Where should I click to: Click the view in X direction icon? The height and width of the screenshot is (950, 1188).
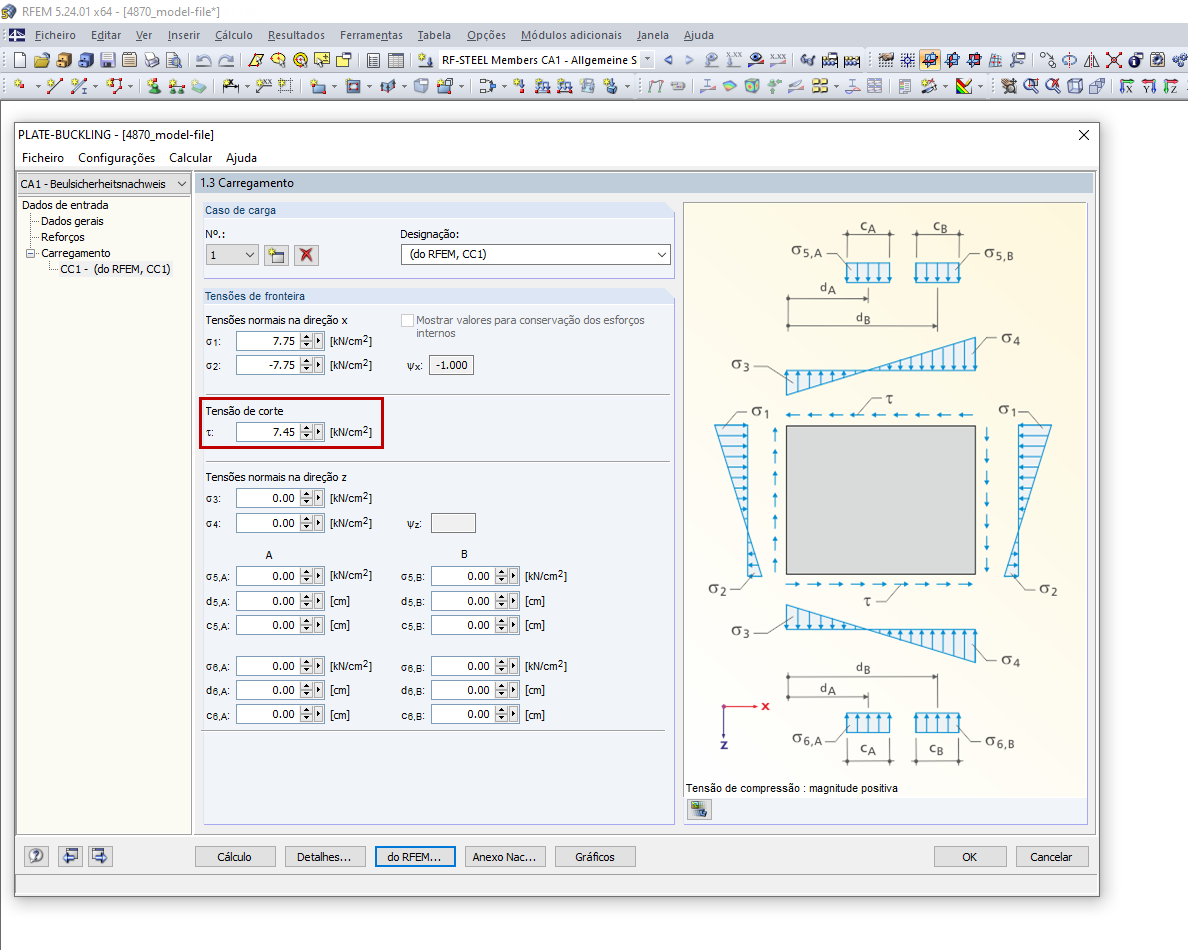pyautogui.click(x=1127, y=86)
